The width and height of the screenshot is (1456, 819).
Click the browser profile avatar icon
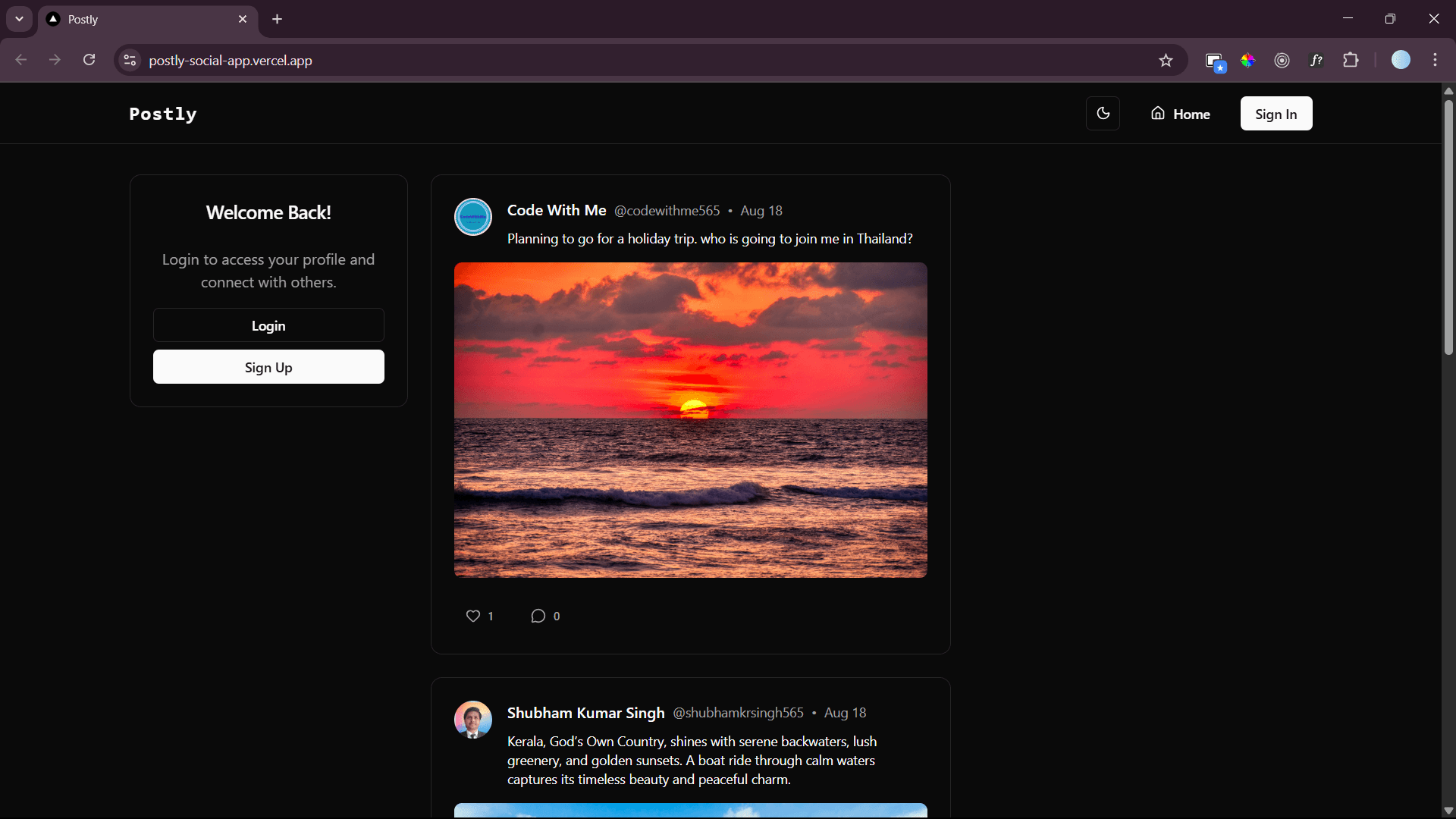pyautogui.click(x=1401, y=60)
